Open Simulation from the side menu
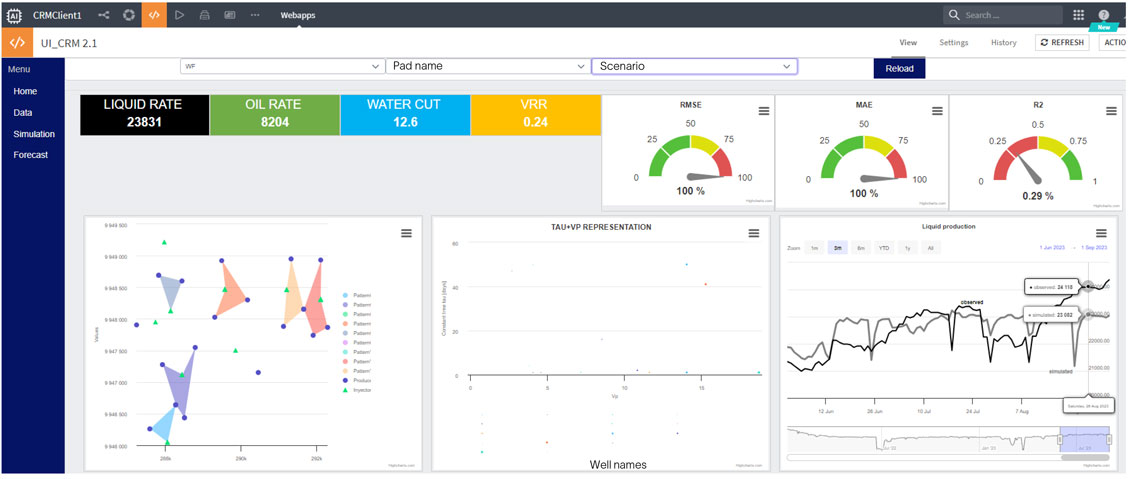Viewport: 1130px width, 479px height. point(34,134)
